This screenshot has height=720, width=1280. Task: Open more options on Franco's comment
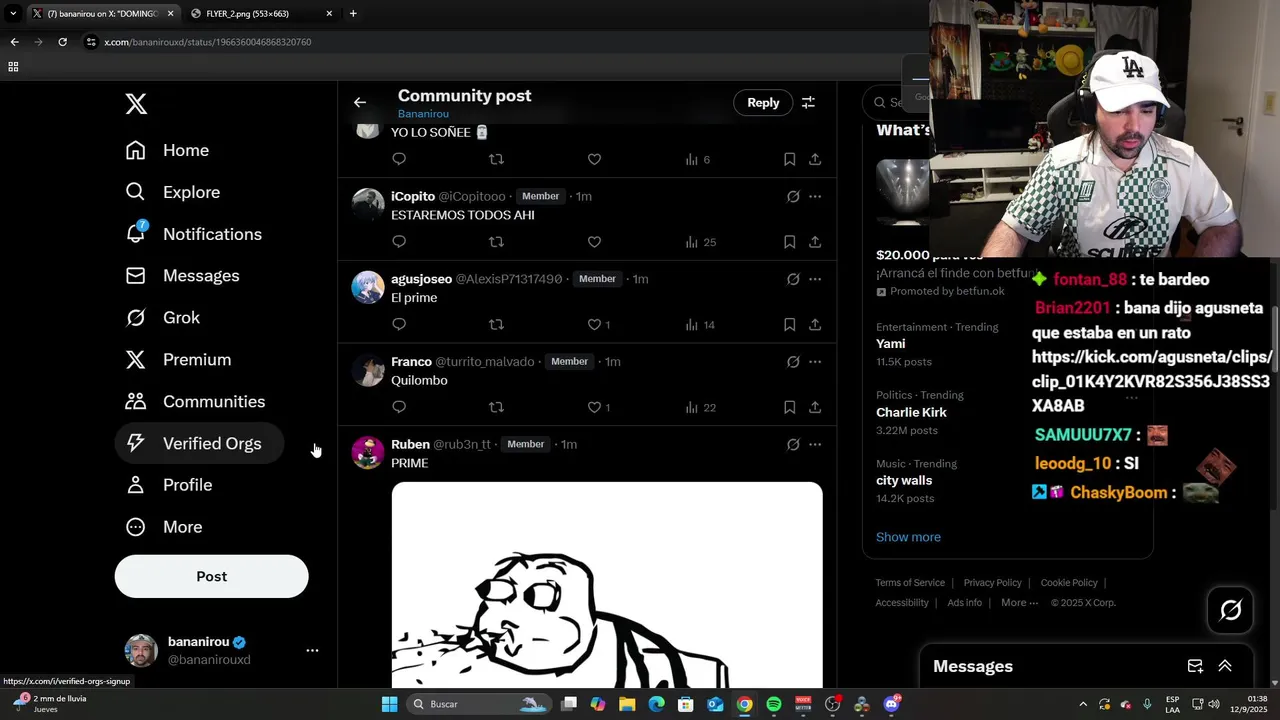point(815,361)
